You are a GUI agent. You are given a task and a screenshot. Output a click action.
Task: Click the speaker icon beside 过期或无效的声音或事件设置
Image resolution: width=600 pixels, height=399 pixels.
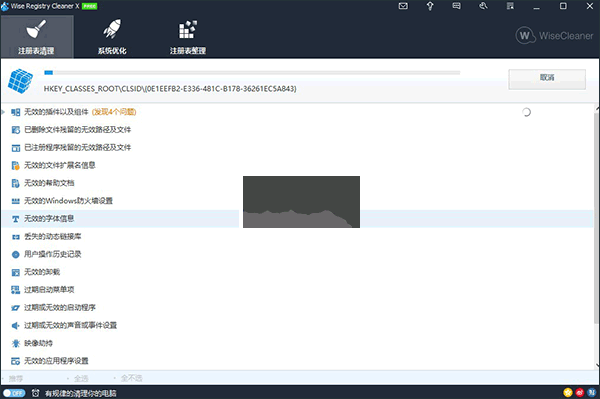(x=16, y=326)
